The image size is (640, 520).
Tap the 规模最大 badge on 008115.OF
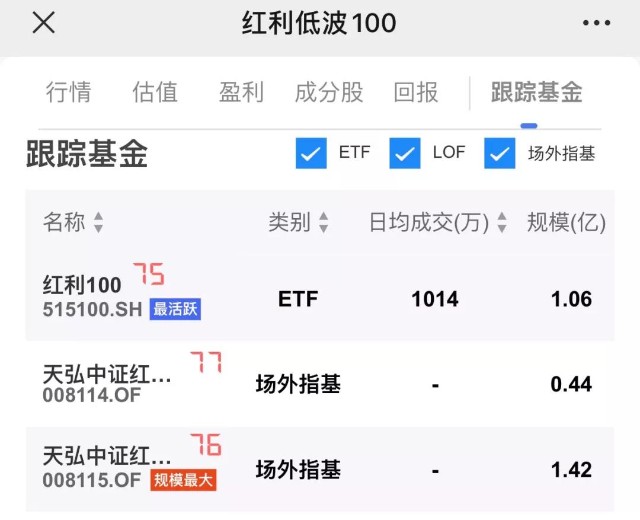pyautogui.click(x=183, y=480)
